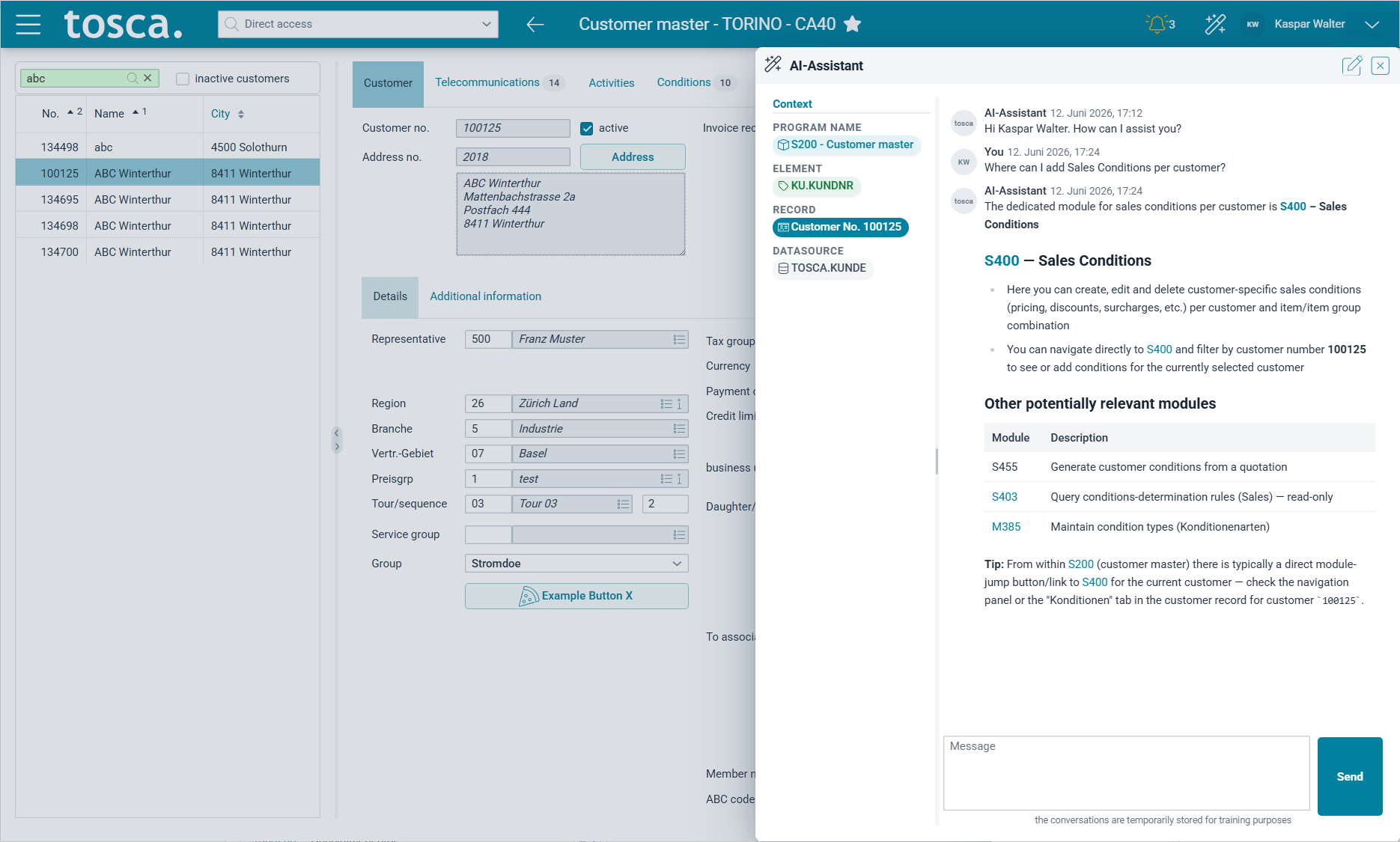Click the KW user avatar
The image size is (1400, 842).
[1253, 24]
